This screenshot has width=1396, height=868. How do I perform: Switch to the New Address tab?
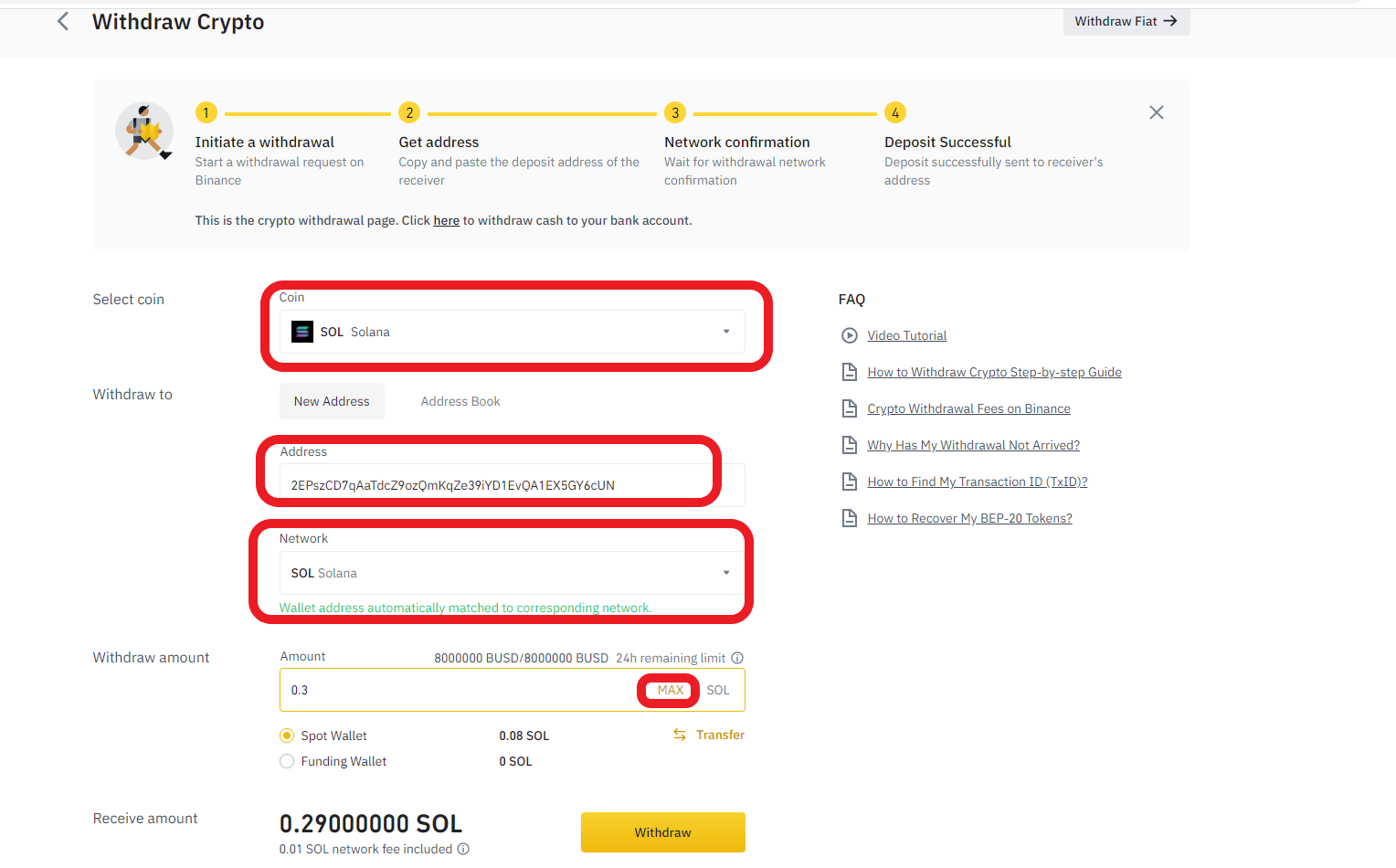point(332,401)
